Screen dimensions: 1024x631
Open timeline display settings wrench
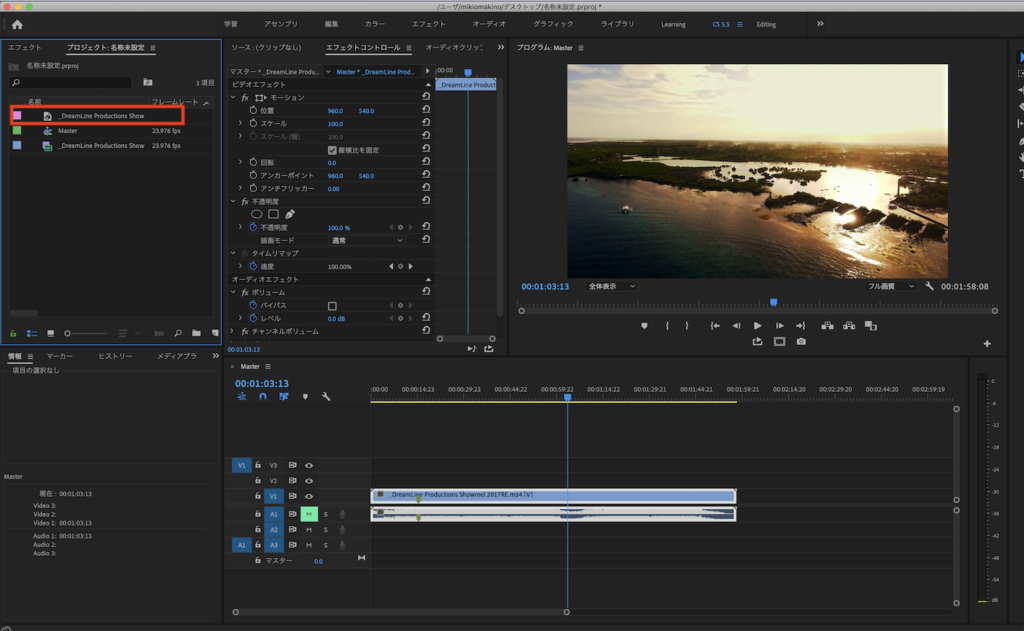326,397
